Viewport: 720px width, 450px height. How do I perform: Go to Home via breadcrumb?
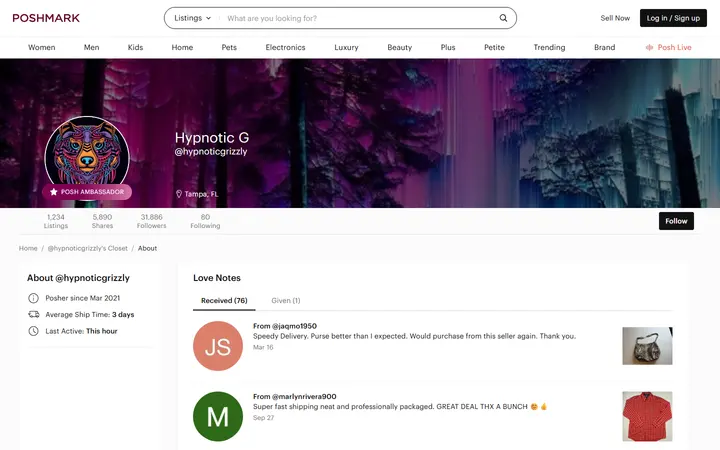tap(28, 248)
